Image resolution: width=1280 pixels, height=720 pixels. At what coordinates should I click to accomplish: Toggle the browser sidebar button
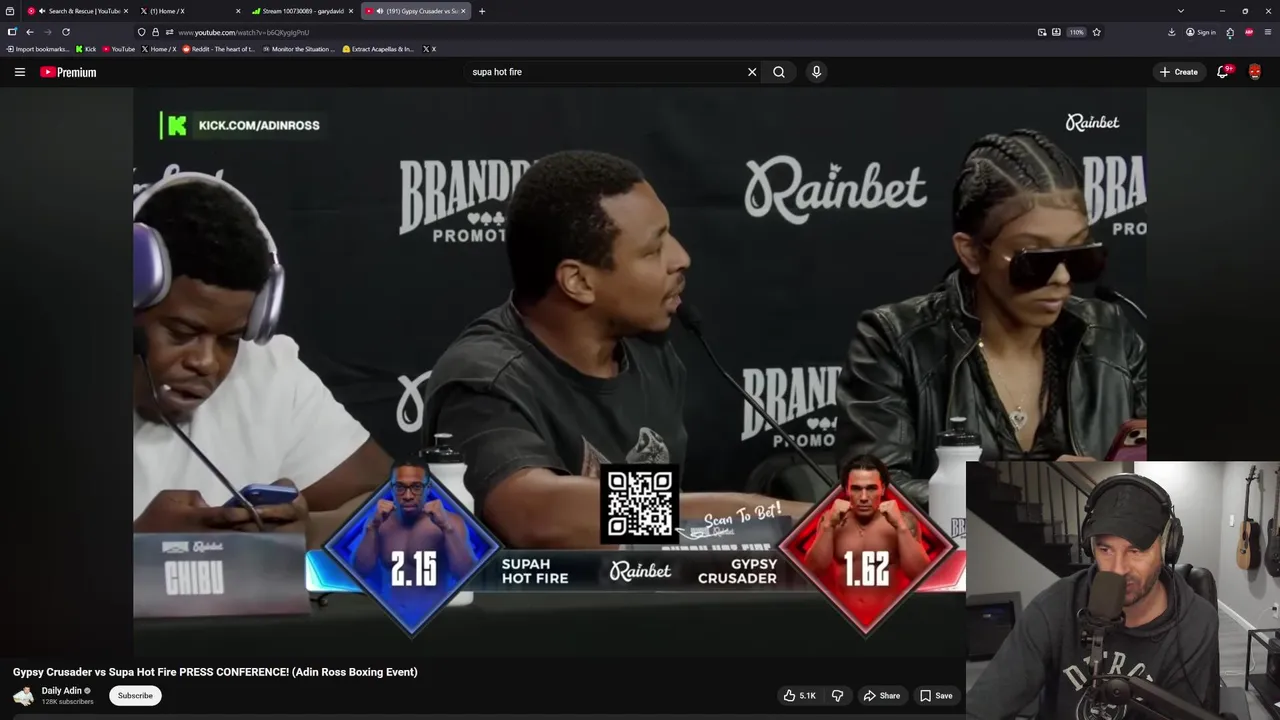(x=12, y=32)
